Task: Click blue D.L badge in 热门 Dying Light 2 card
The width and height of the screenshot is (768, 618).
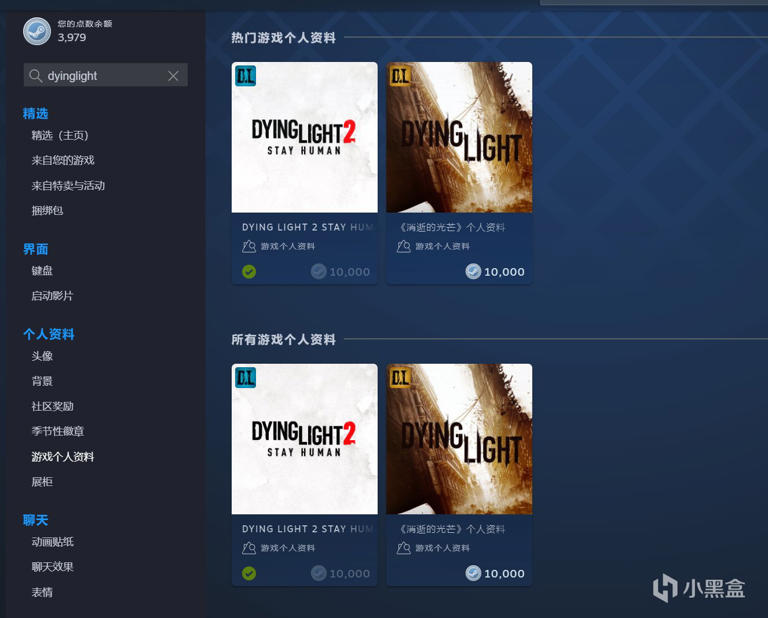Action: pyautogui.click(x=245, y=75)
